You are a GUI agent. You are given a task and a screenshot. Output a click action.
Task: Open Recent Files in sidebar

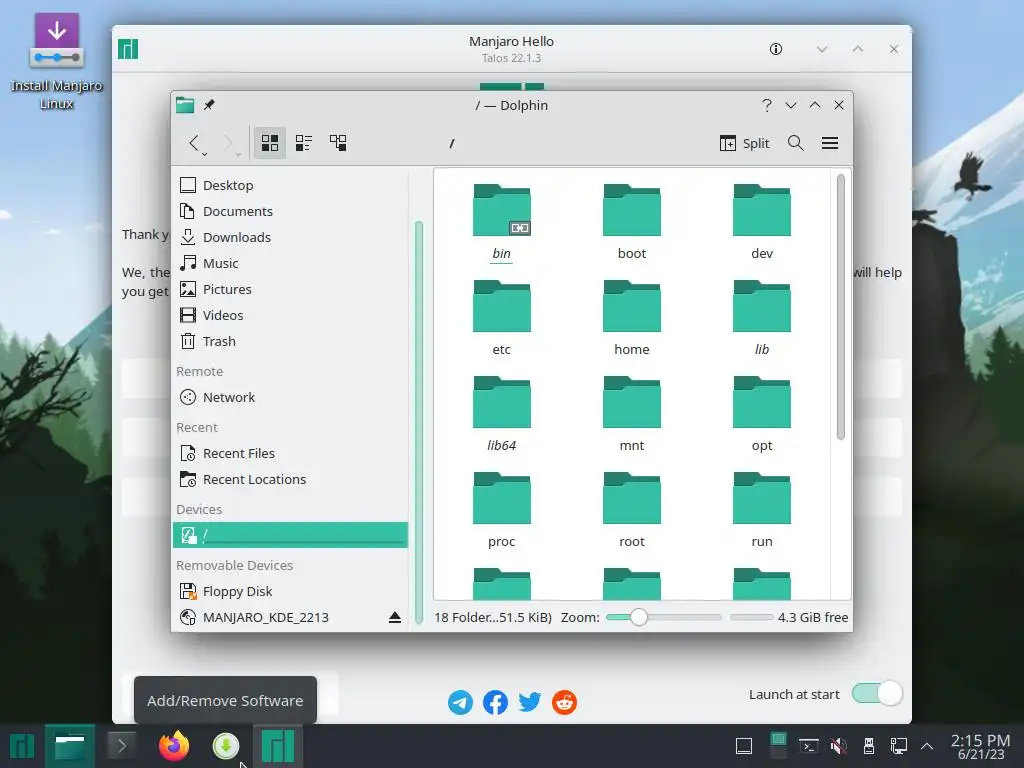pos(290,453)
